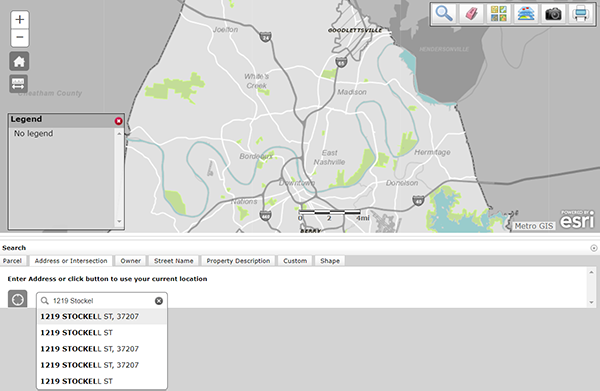The image size is (600, 391).
Task: Click the search magnifier in address box
Action: point(45,301)
